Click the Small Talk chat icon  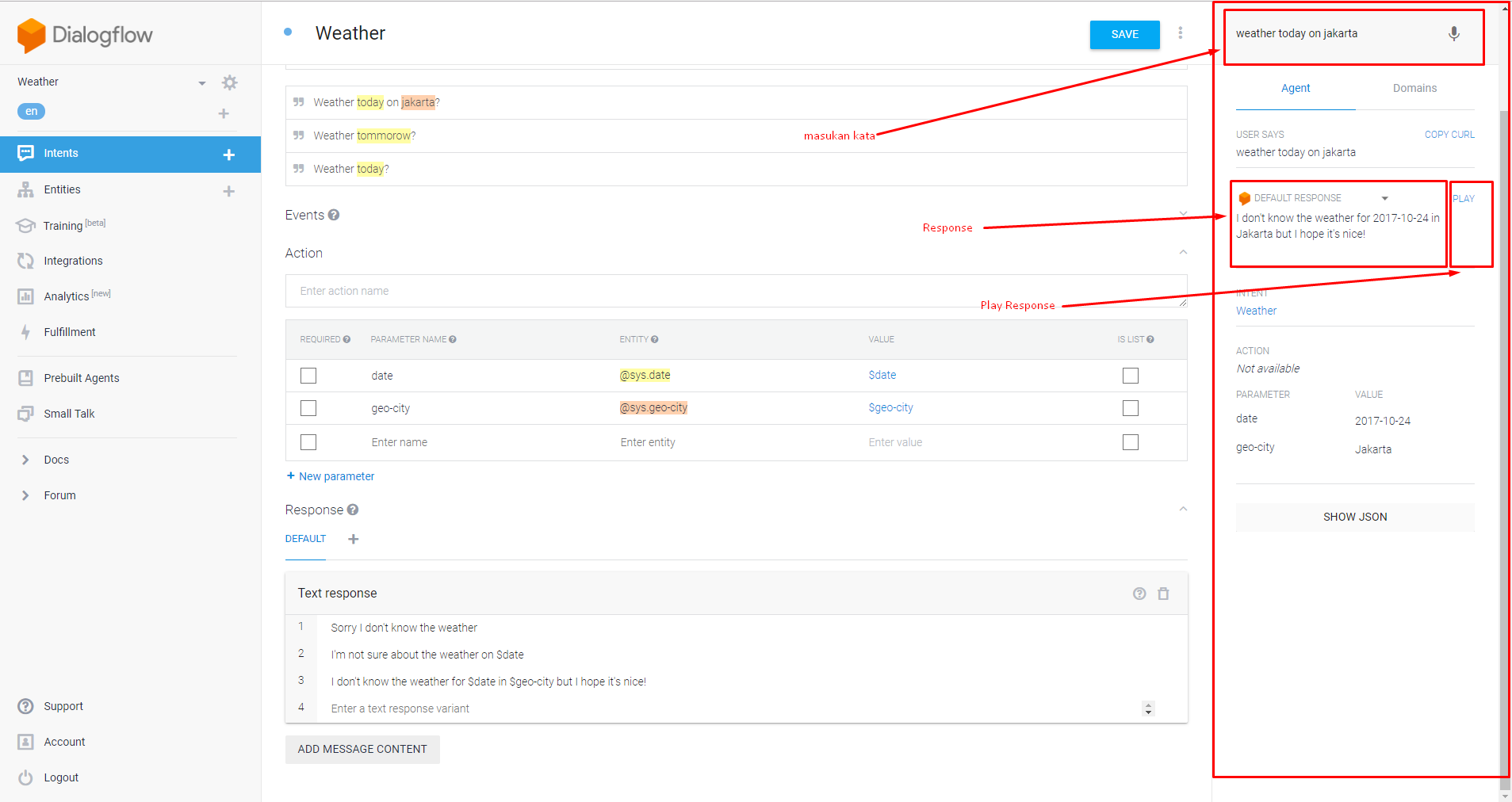coord(26,414)
